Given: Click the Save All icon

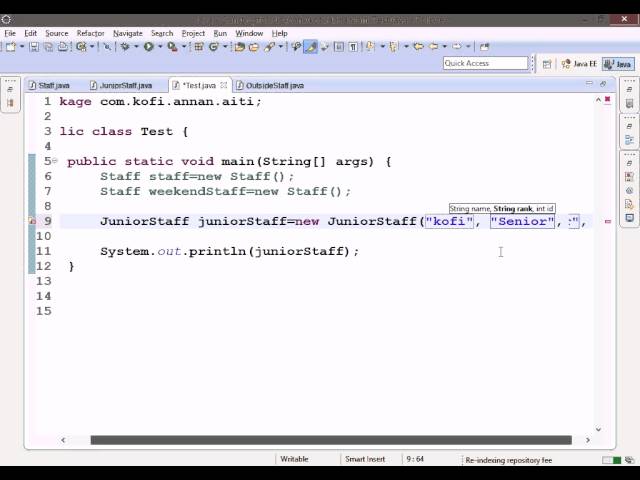Looking at the screenshot, I should tap(49, 47).
